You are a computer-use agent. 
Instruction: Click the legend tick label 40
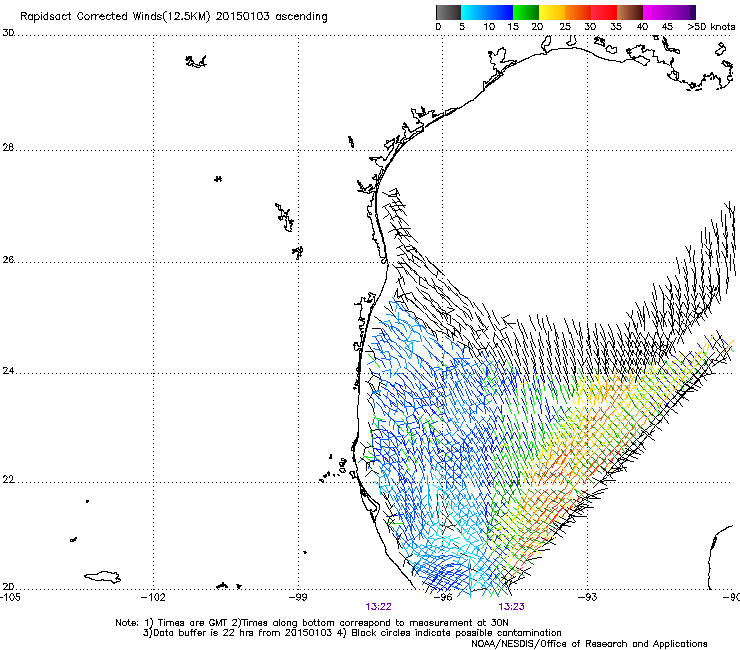(x=642, y=27)
